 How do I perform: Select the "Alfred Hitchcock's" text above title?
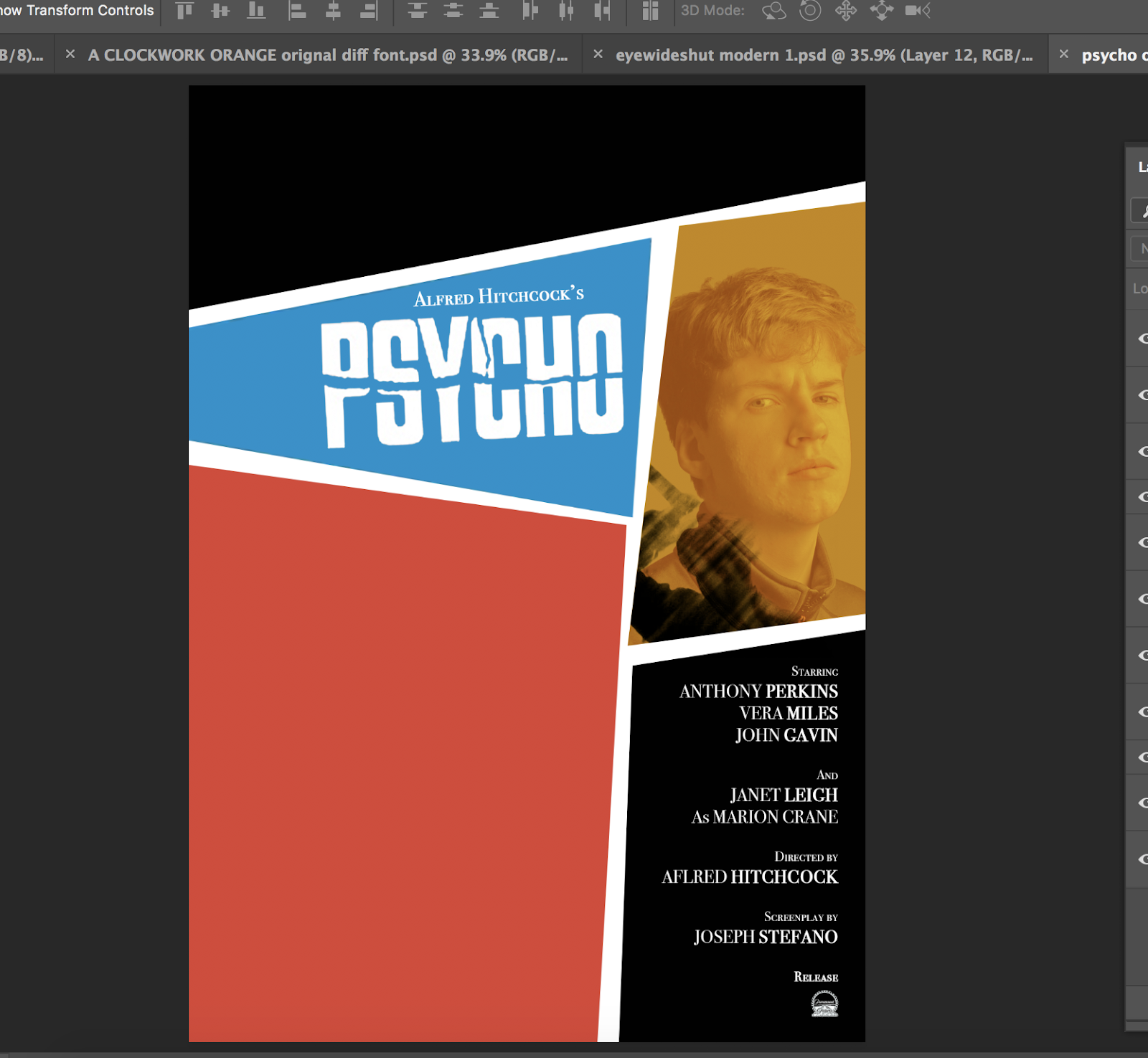coord(499,296)
